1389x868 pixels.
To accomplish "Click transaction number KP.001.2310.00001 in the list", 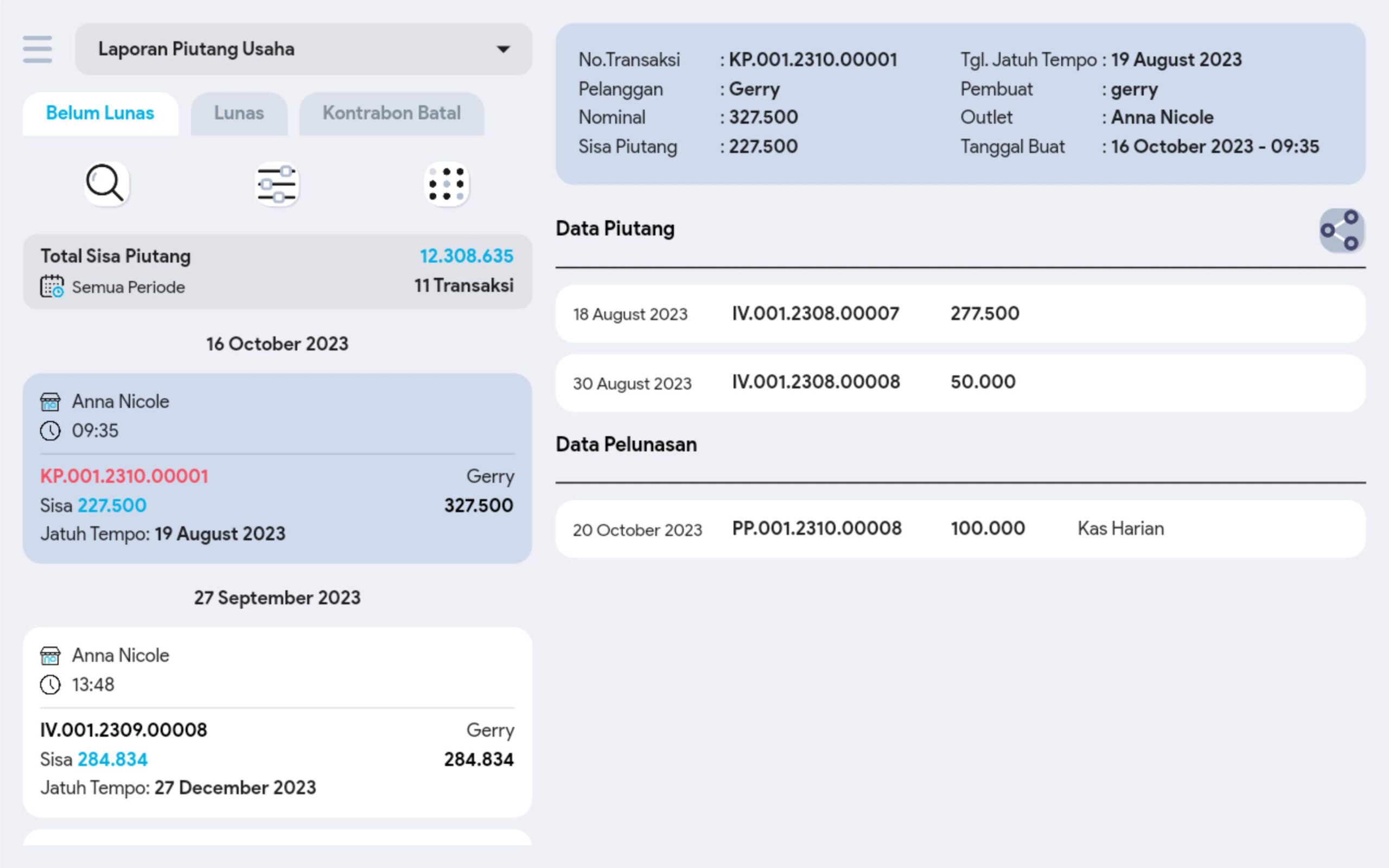I will (124, 476).
